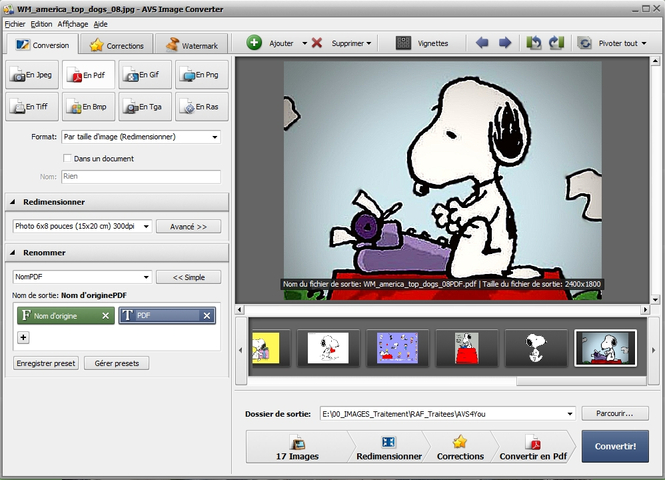Click the green Ajouter plus icon

pyautogui.click(x=254, y=43)
